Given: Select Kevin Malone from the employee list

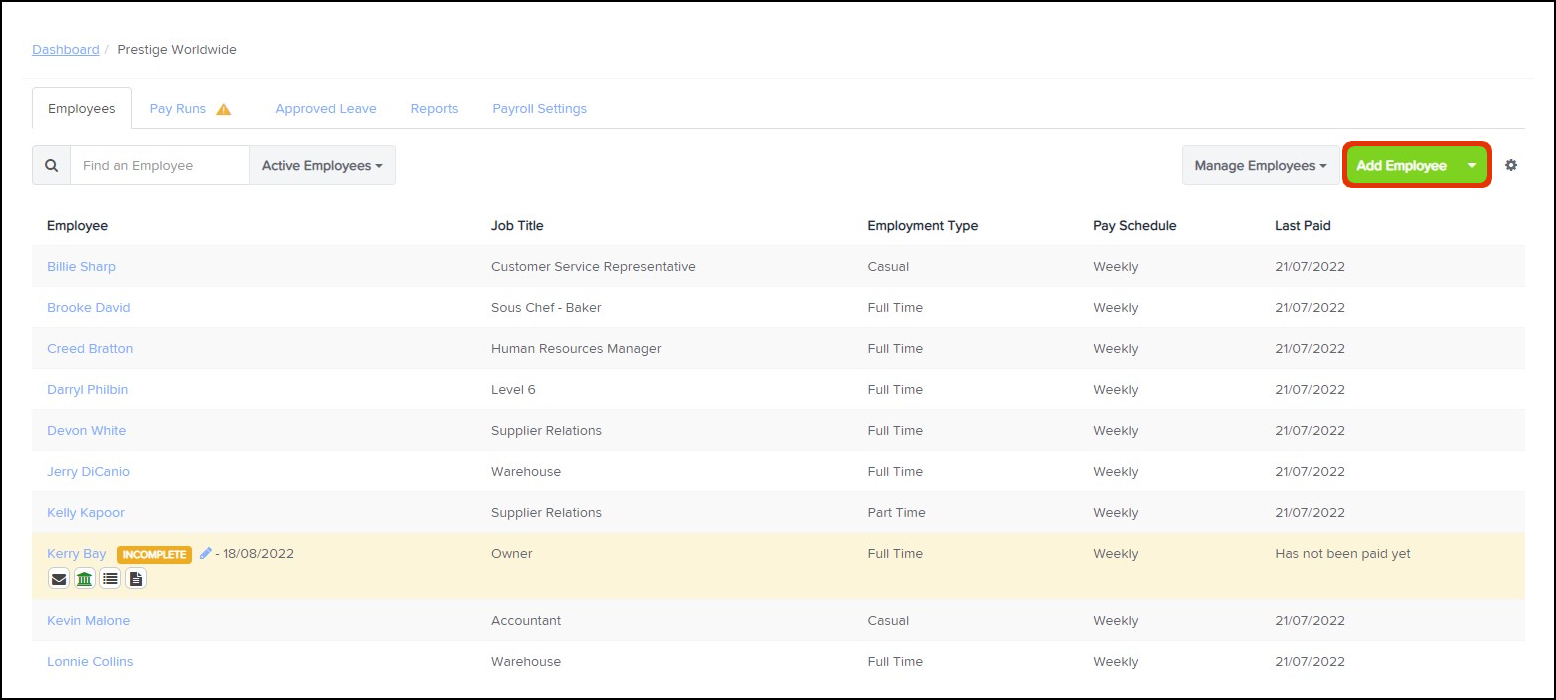Looking at the screenshot, I should pos(87,621).
